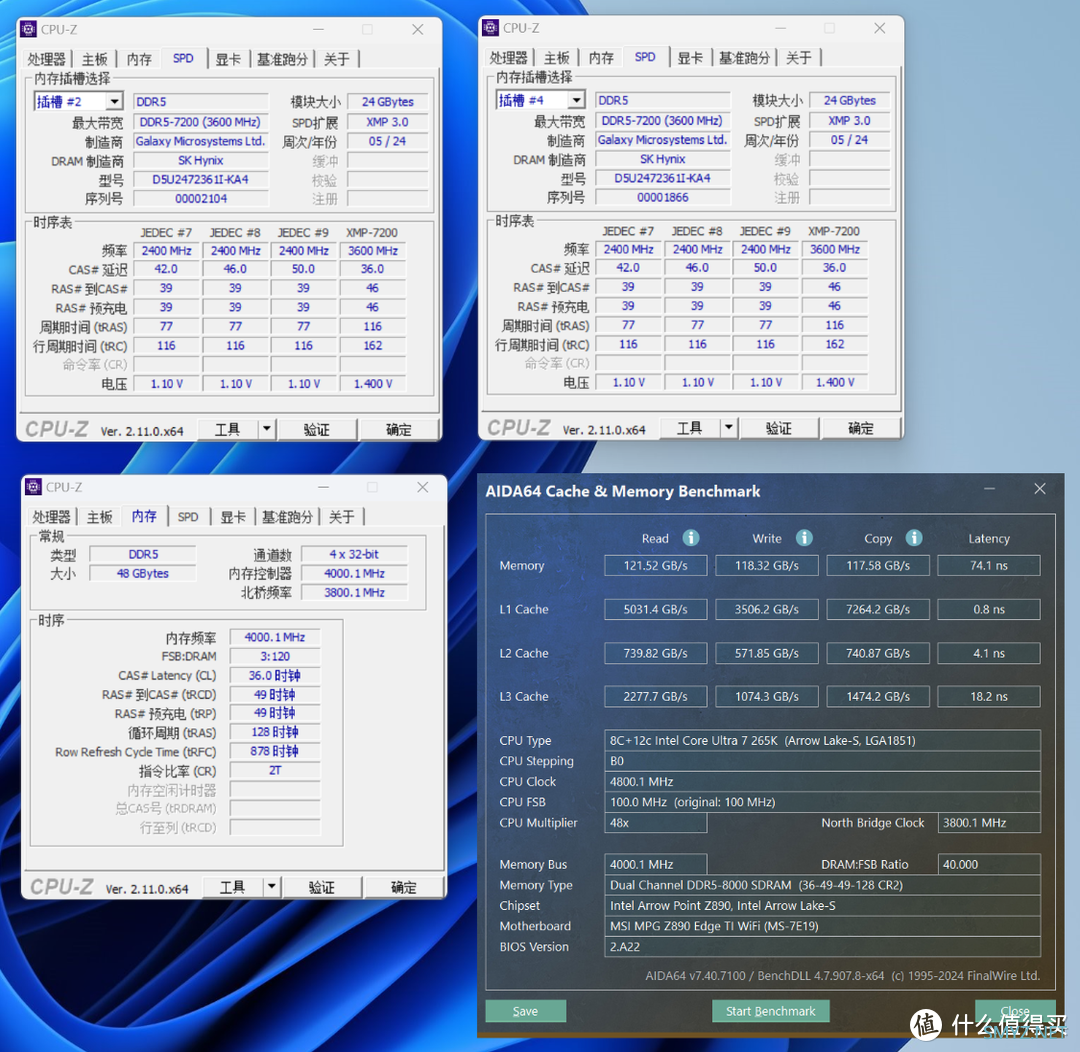This screenshot has width=1080, height=1052.
Task: Click CPU-Z app icon in memory tab window
Action: [x=33, y=487]
